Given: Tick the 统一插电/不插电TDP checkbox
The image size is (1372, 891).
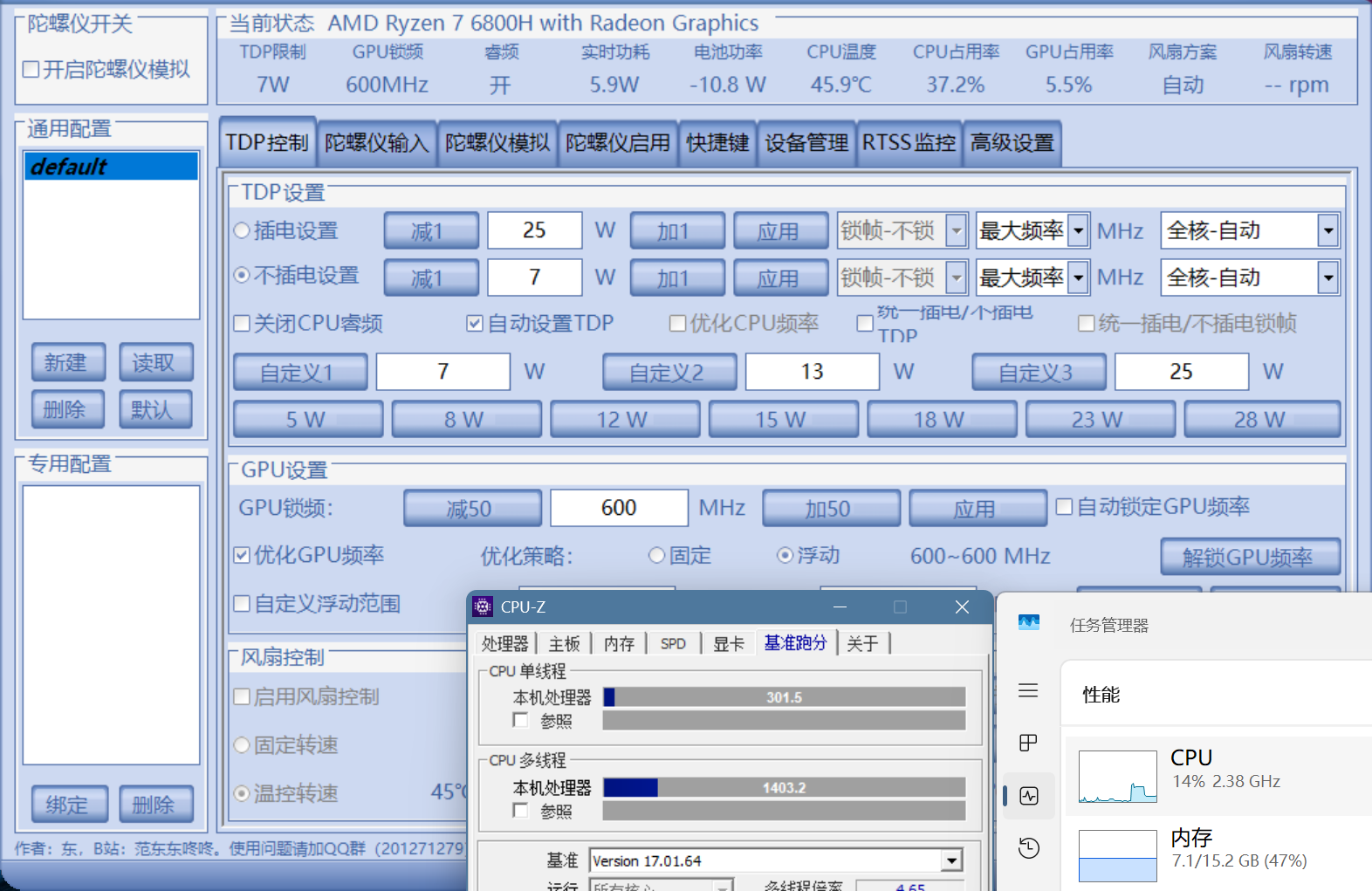Looking at the screenshot, I should click(865, 323).
